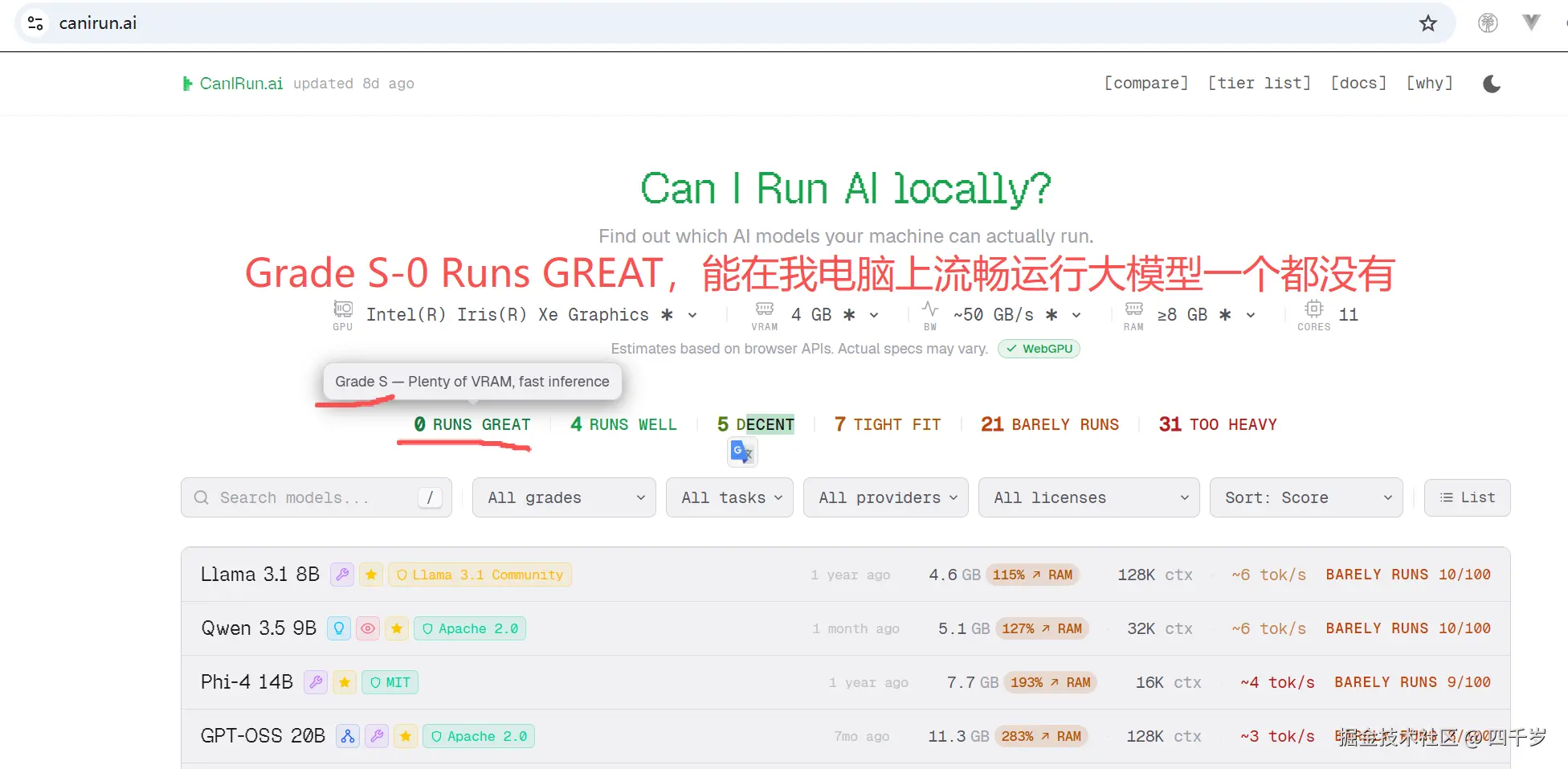Click the 16K ctx value
The image size is (1568, 769).
click(x=1168, y=682)
